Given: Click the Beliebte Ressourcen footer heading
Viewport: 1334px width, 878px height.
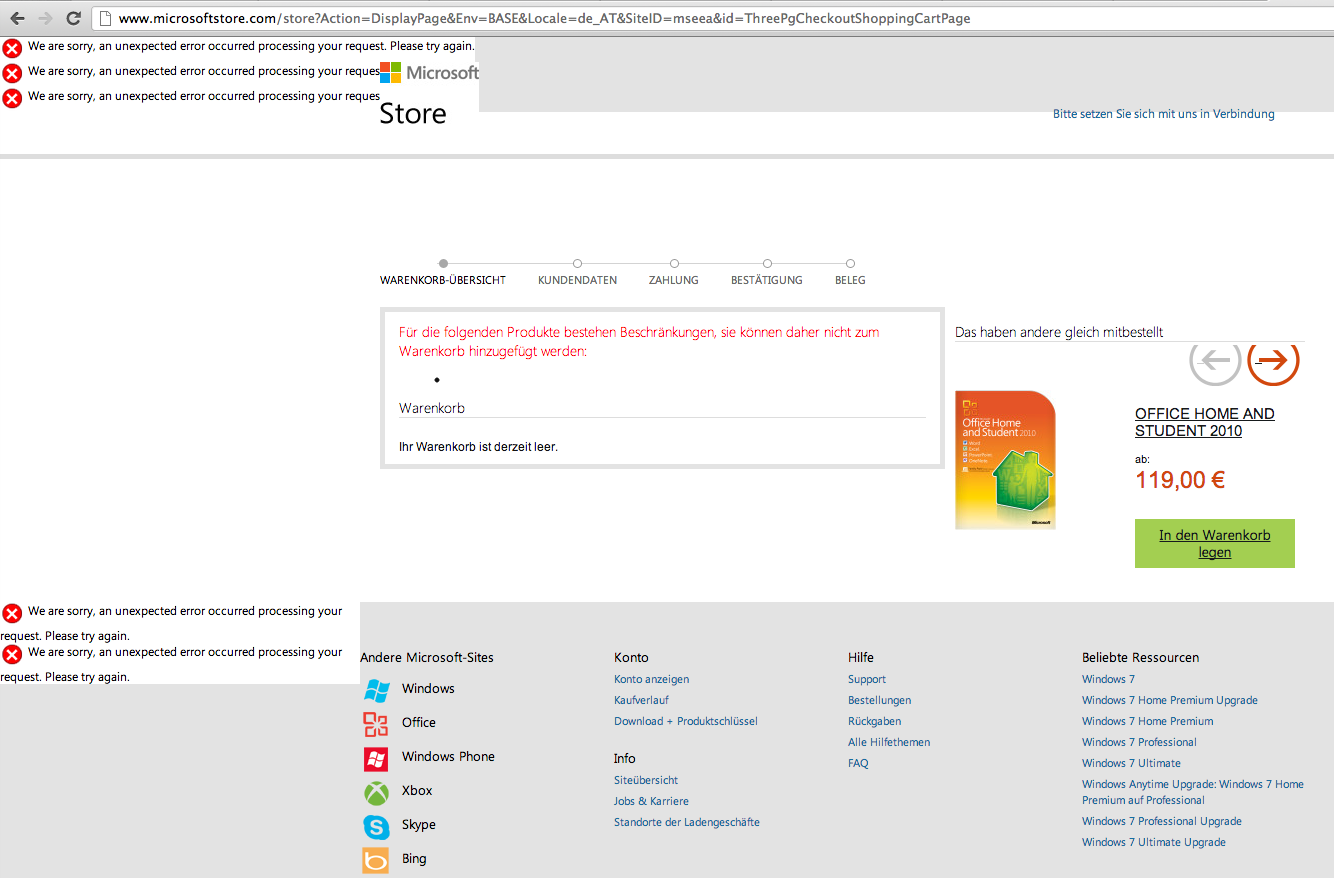Looking at the screenshot, I should click(1140, 657).
